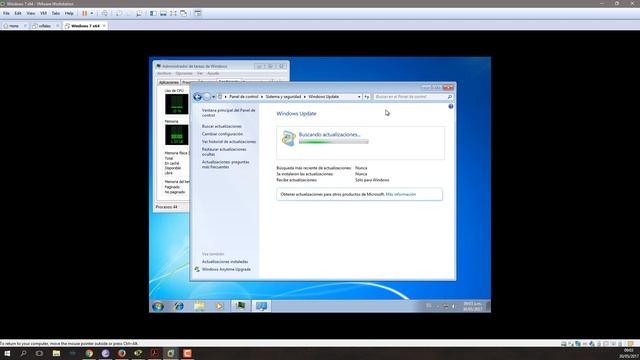This screenshot has height=360, width=640.
Task: Click the Buscando actualizaciones progress bar
Action: [333, 142]
